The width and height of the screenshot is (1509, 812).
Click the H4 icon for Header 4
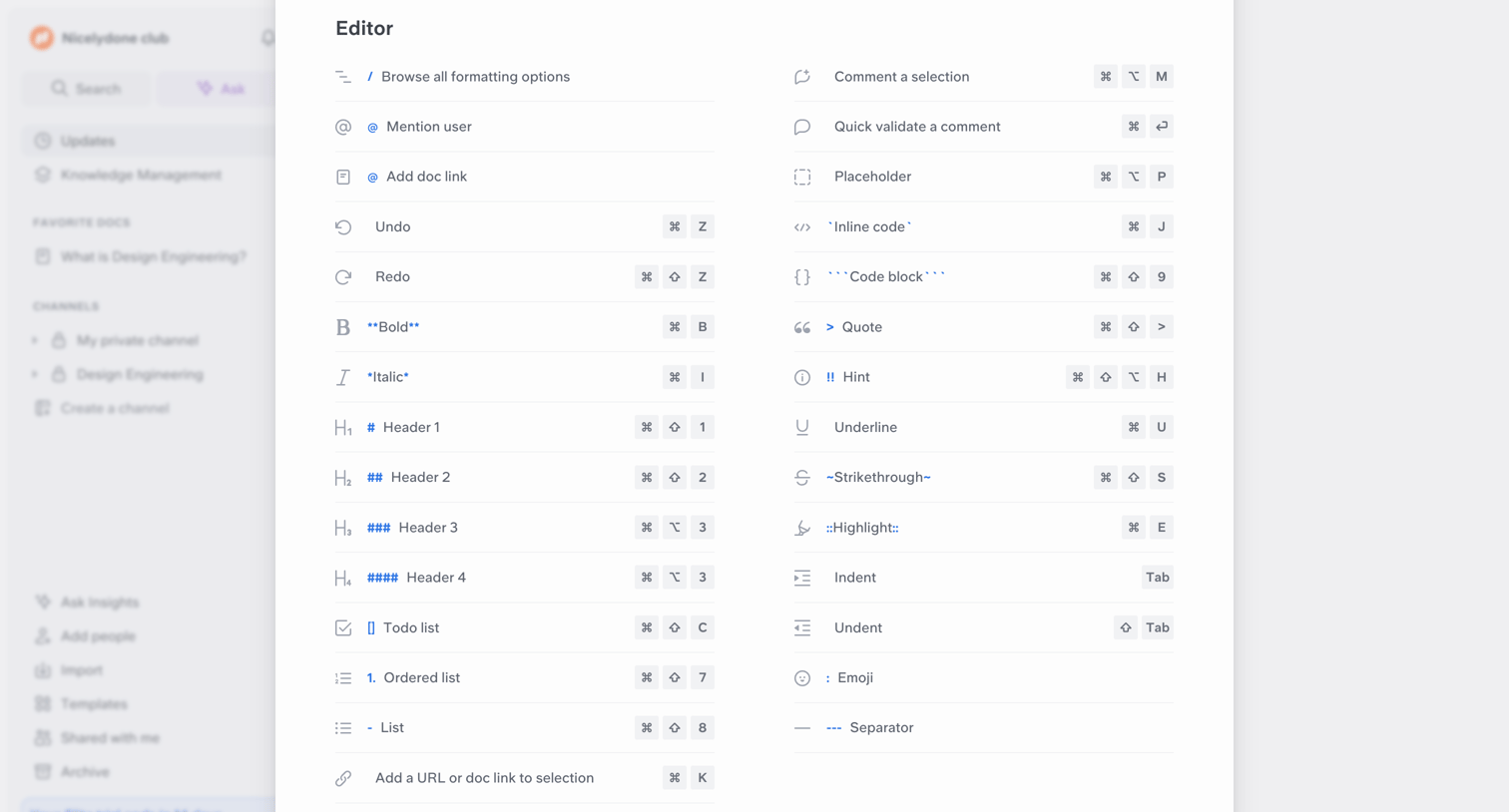pos(343,578)
